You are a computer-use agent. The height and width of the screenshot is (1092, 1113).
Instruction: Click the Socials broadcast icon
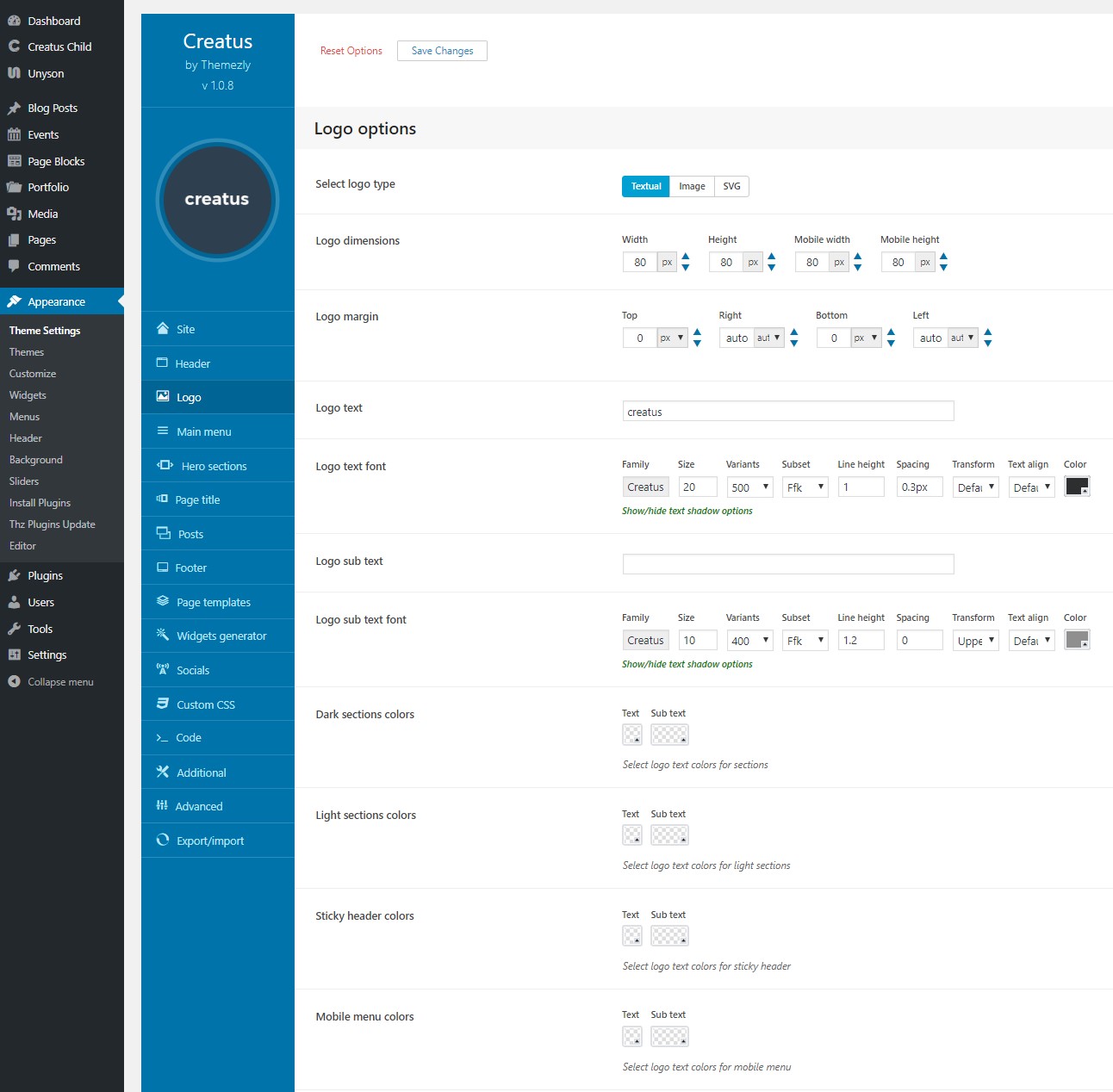click(x=163, y=669)
